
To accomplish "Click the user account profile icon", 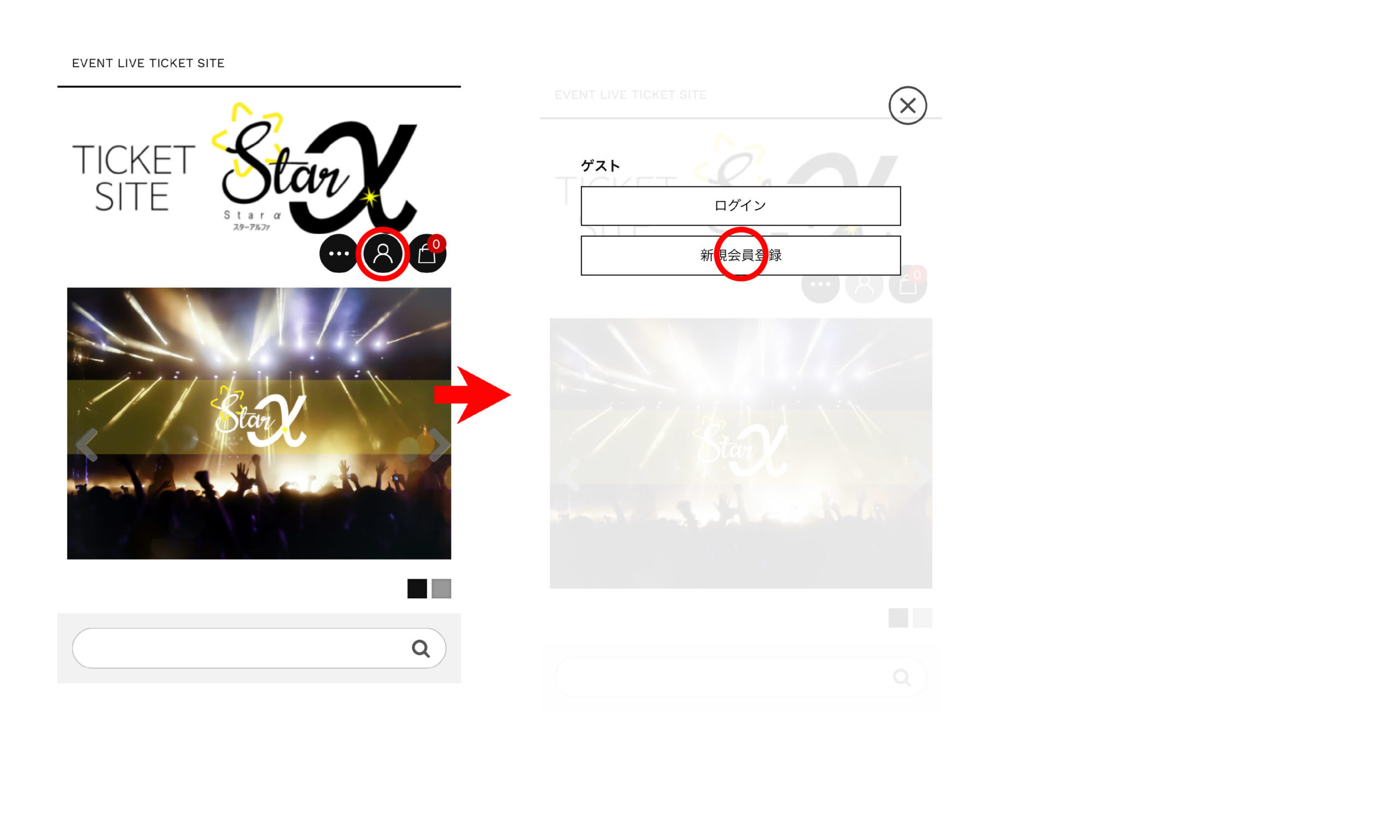I will (x=382, y=254).
